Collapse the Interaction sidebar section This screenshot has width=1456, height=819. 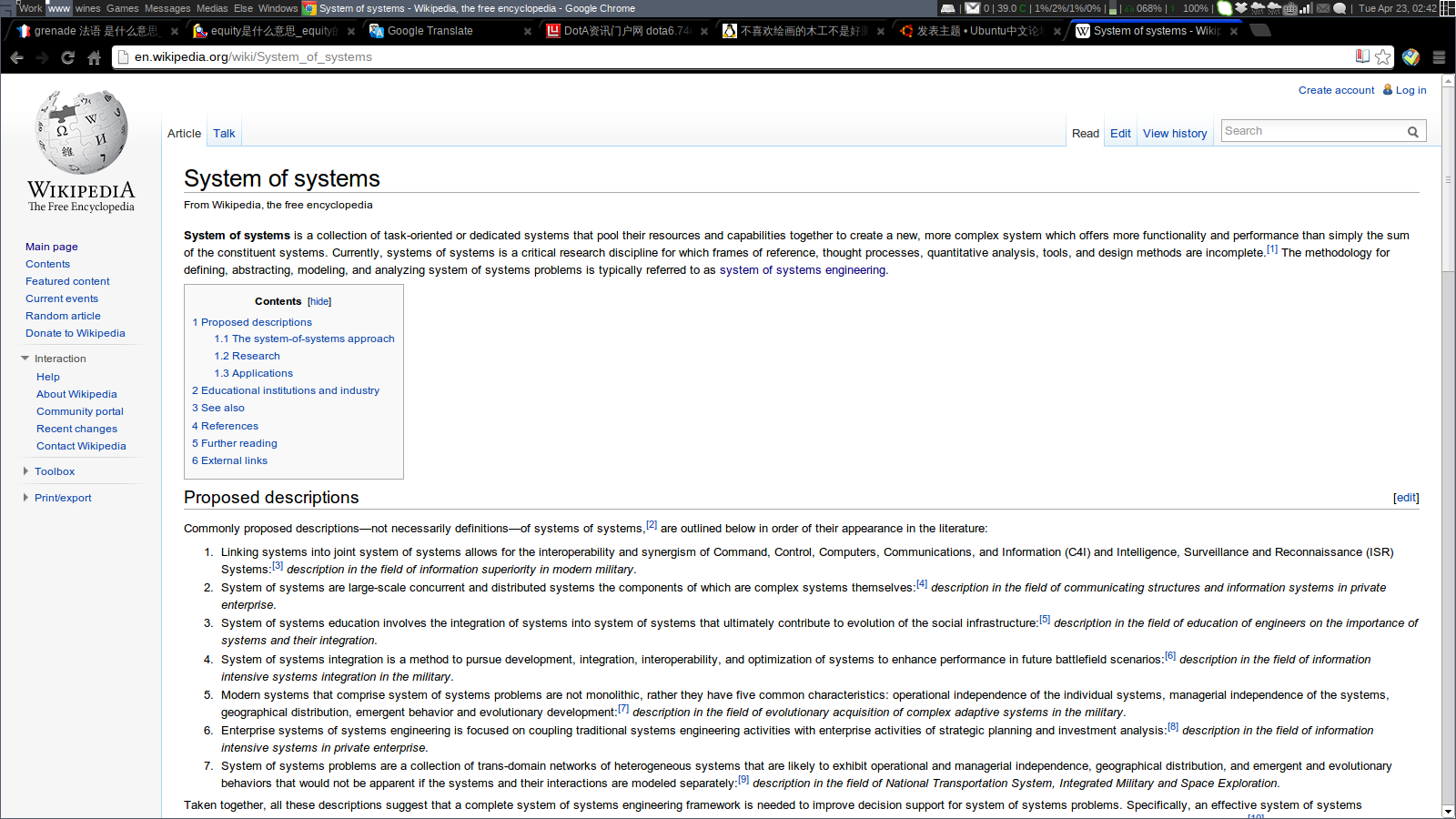click(25, 359)
